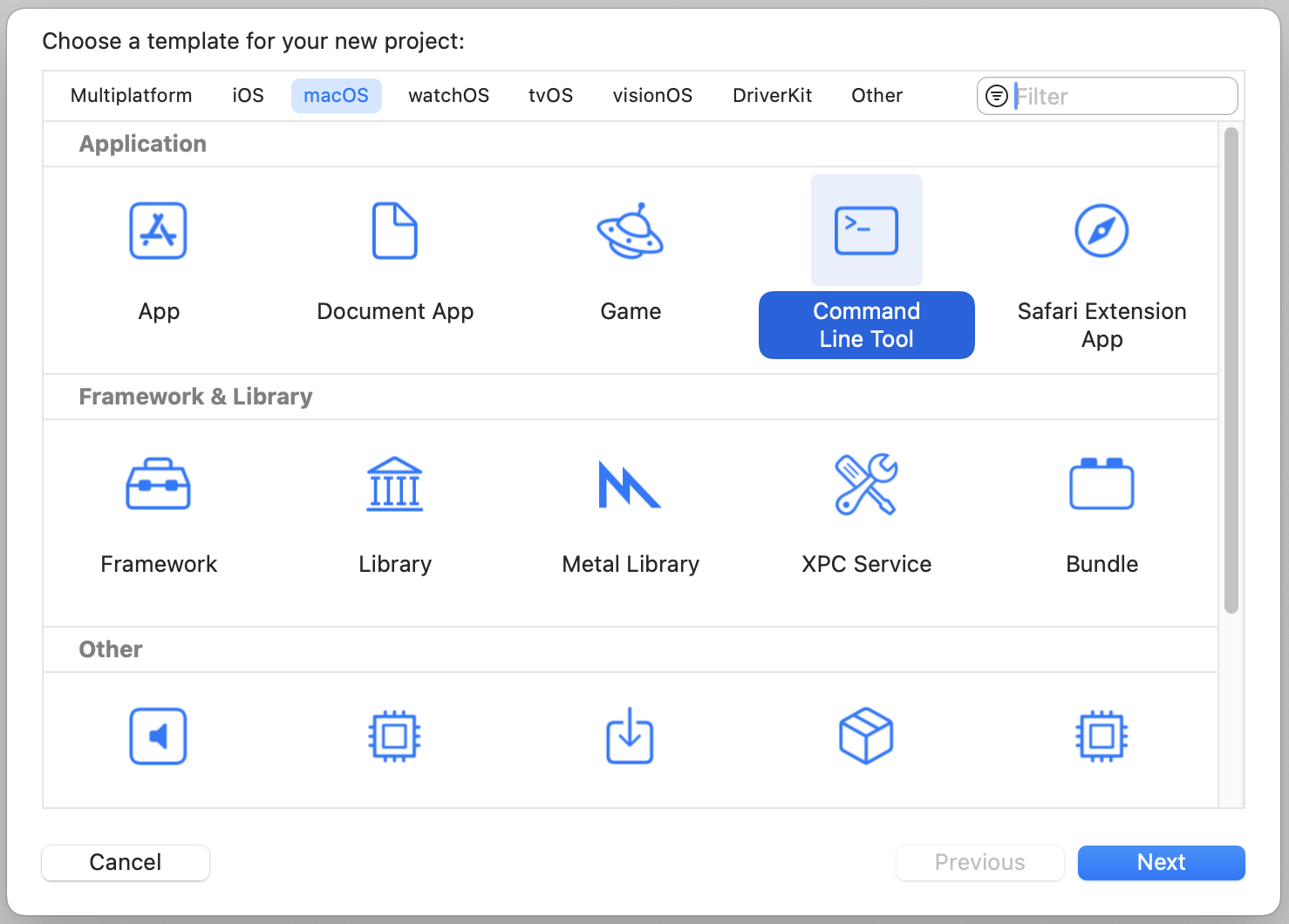Switch to the Multiplatform tab
Screen dimensions: 1289x924
(132, 96)
